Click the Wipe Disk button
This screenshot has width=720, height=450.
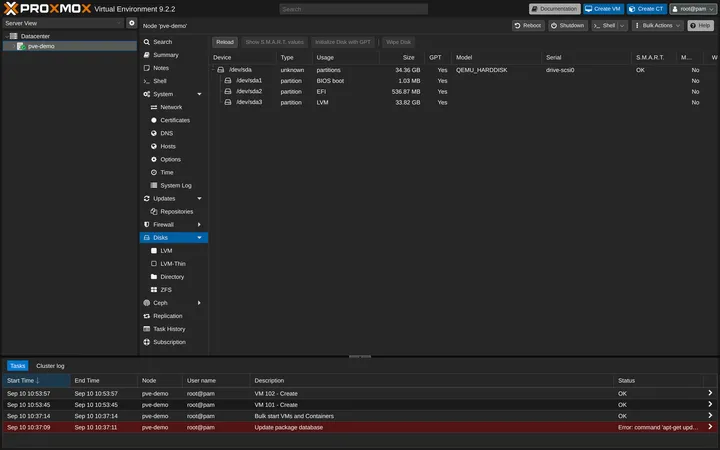pyautogui.click(x=398, y=42)
